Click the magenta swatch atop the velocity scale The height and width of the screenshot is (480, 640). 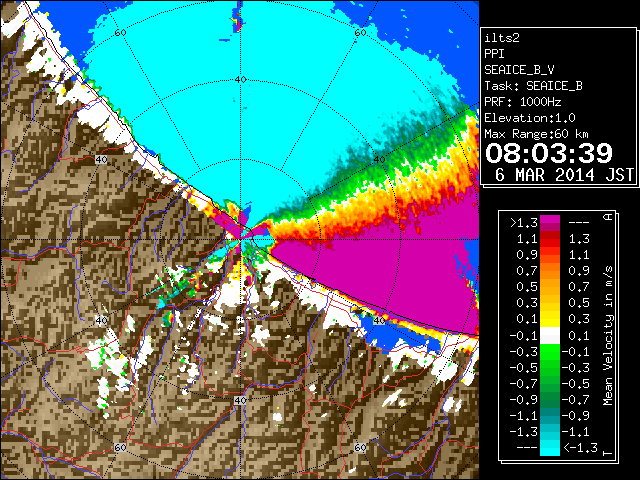[550, 220]
